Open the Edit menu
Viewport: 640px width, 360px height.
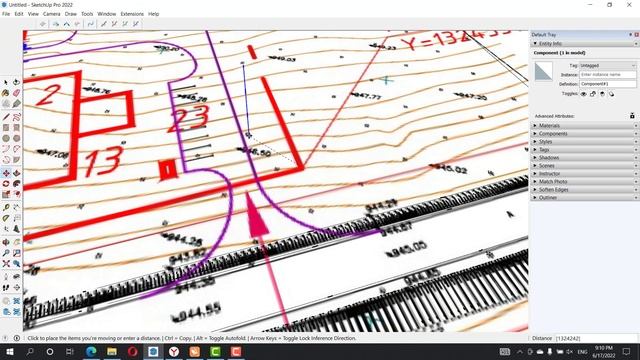click(x=19, y=14)
